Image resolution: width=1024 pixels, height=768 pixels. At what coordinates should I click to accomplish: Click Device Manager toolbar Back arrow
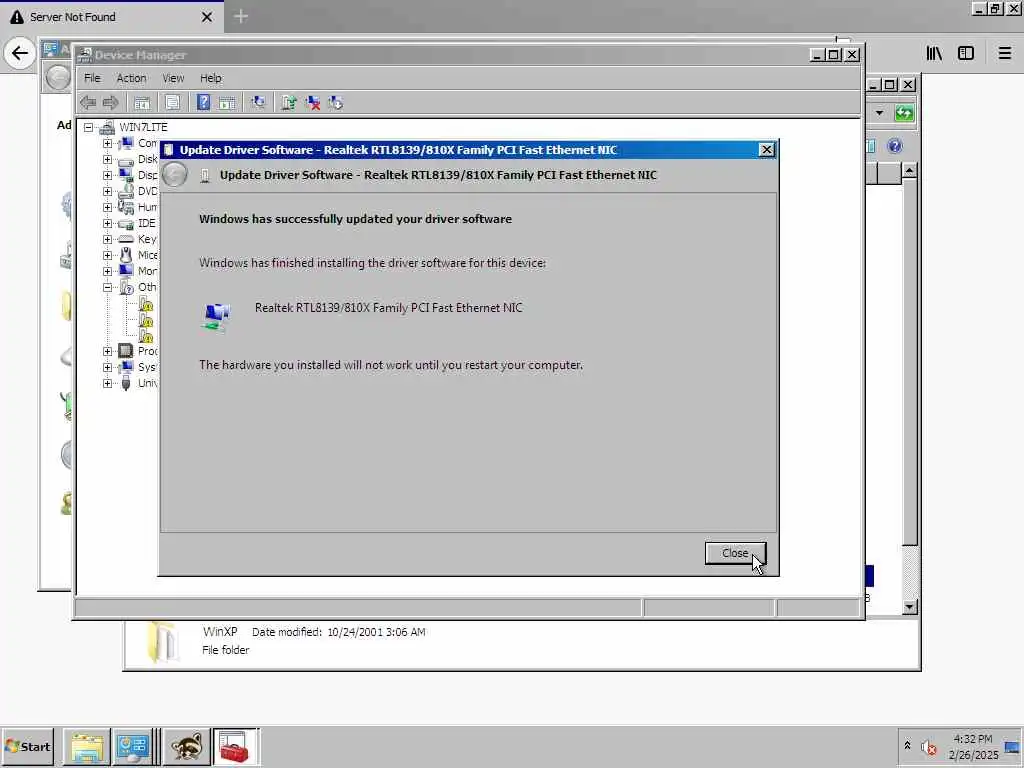[88, 103]
